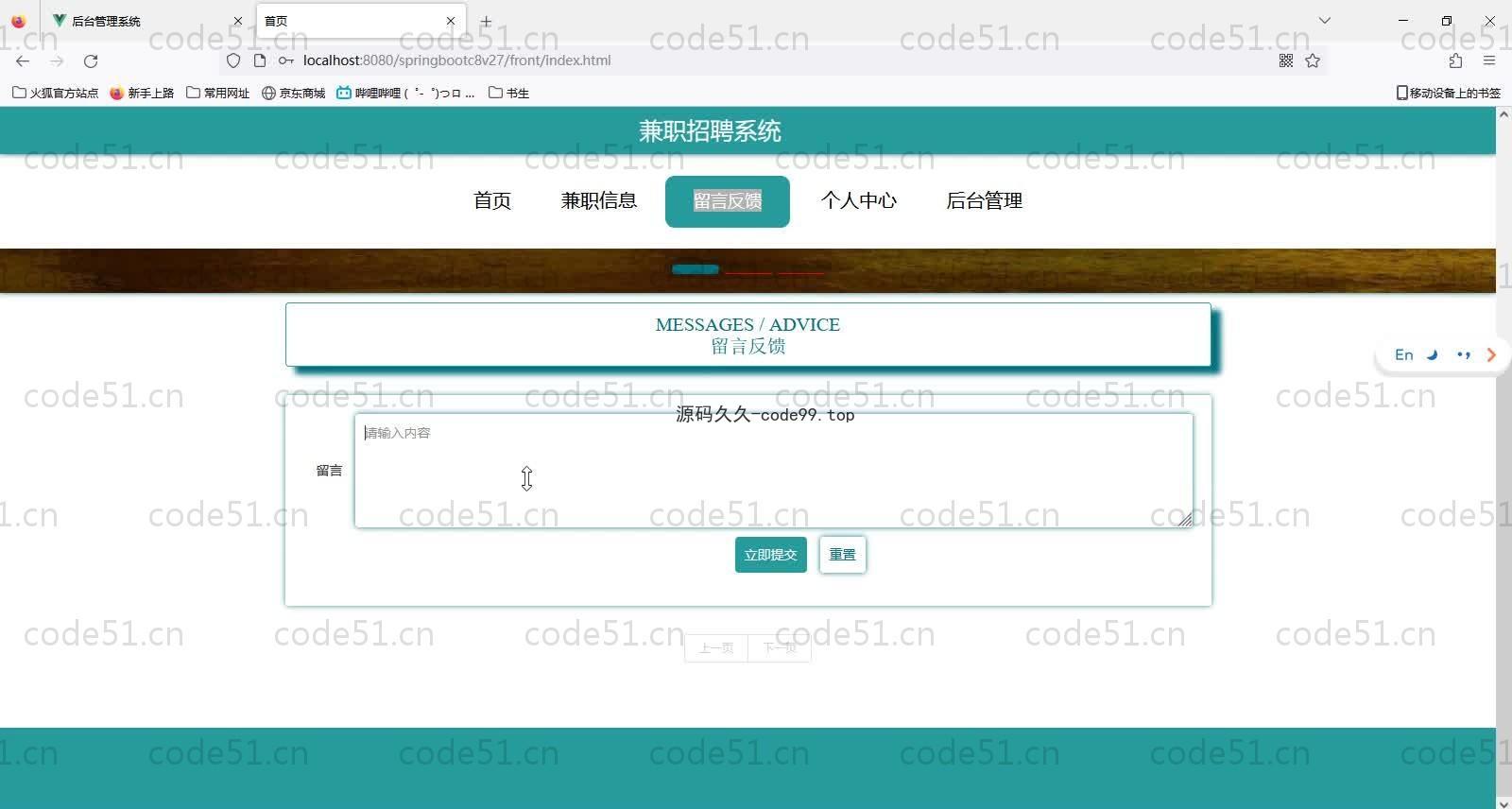Toggle En language mode in floating bar
Viewport: 1512px width, 809px height.
pyautogui.click(x=1403, y=355)
